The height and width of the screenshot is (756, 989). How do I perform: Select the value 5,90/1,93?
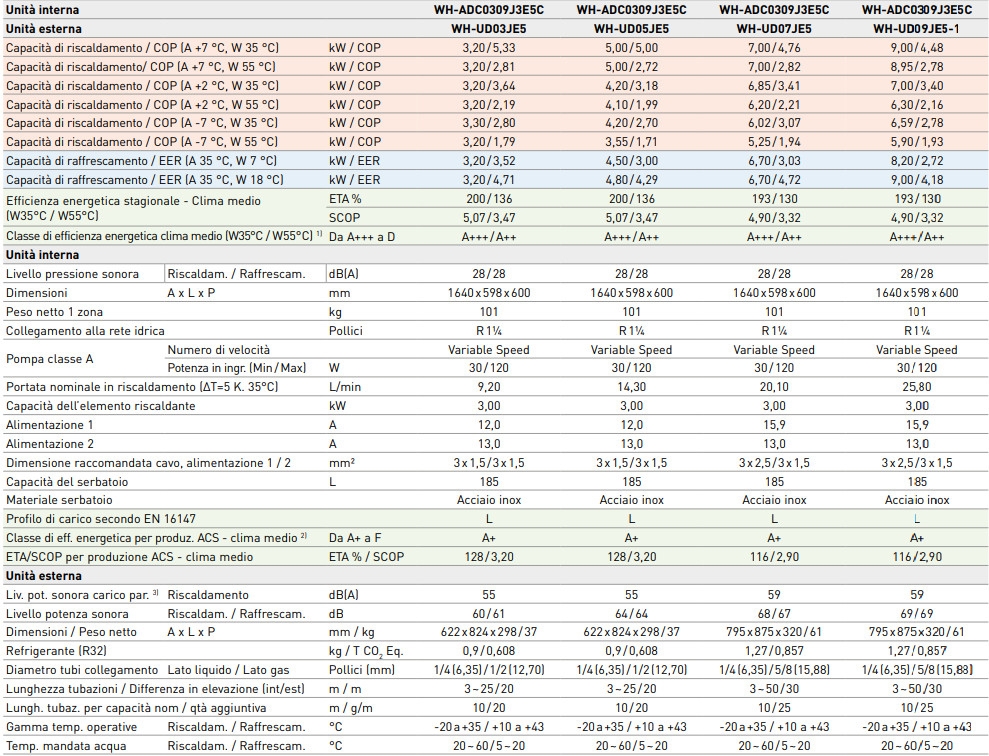pyautogui.click(x=916, y=142)
